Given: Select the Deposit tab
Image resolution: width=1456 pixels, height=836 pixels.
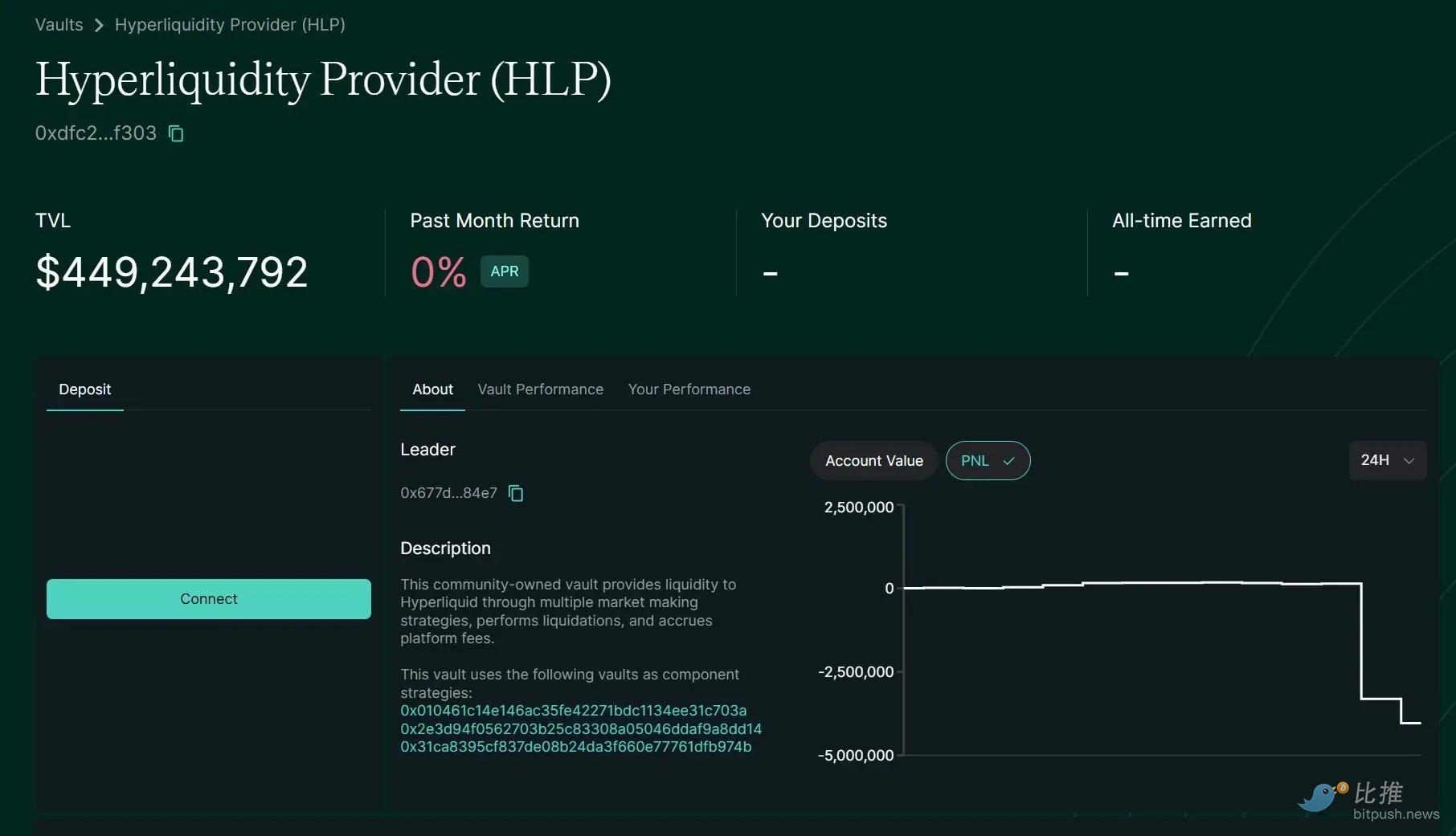Looking at the screenshot, I should point(84,389).
